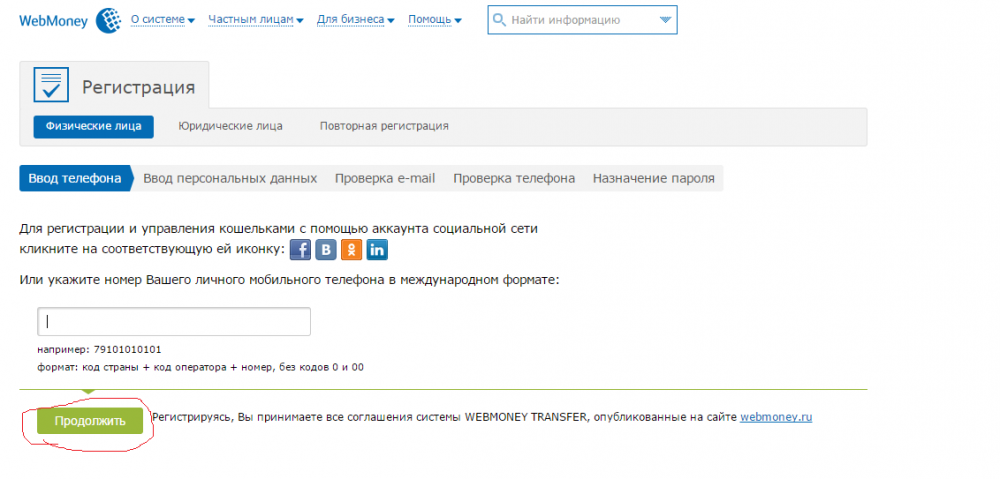The height and width of the screenshot is (479, 1000).
Task: Follow the webmoney.ru link
Action: [x=776, y=417]
